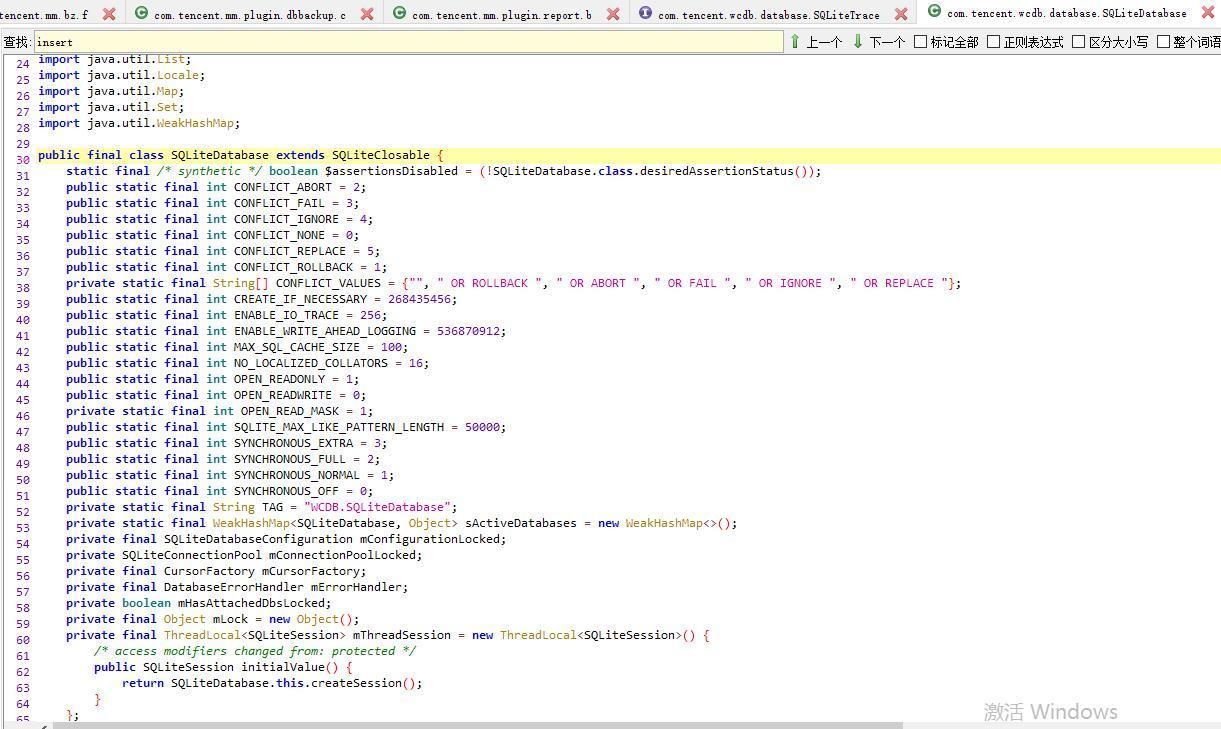Toggle the 正则表达式 checkbox
Screen dimensions: 1221x729
coord(993,42)
